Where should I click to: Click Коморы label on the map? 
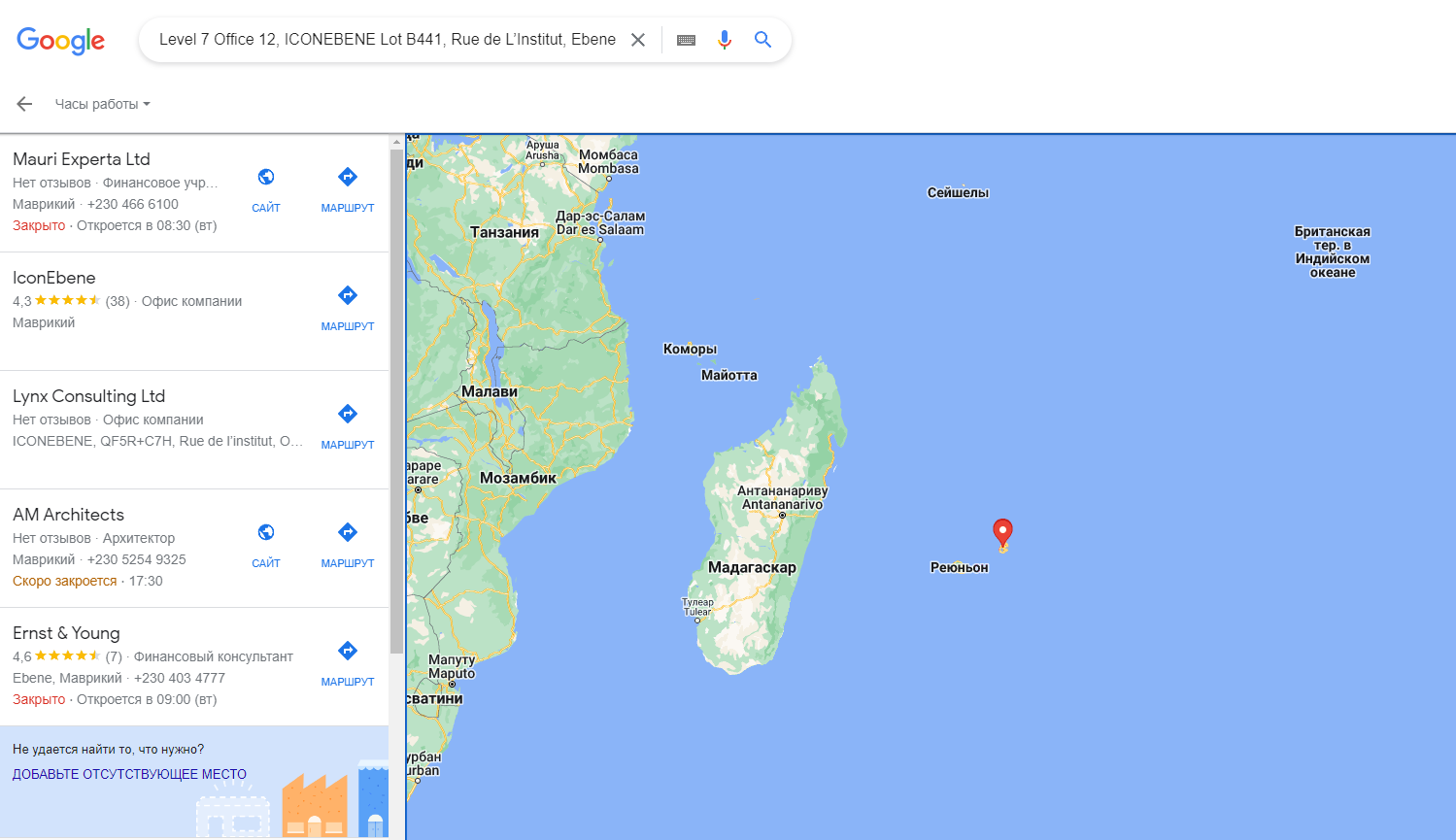690,349
